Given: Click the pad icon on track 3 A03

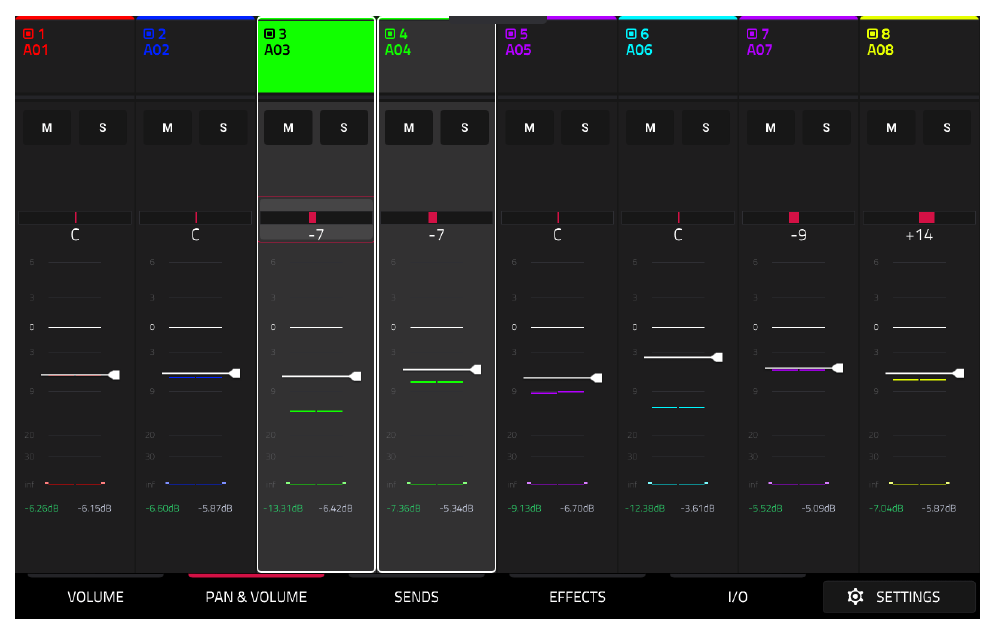Looking at the screenshot, I should [x=269, y=34].
